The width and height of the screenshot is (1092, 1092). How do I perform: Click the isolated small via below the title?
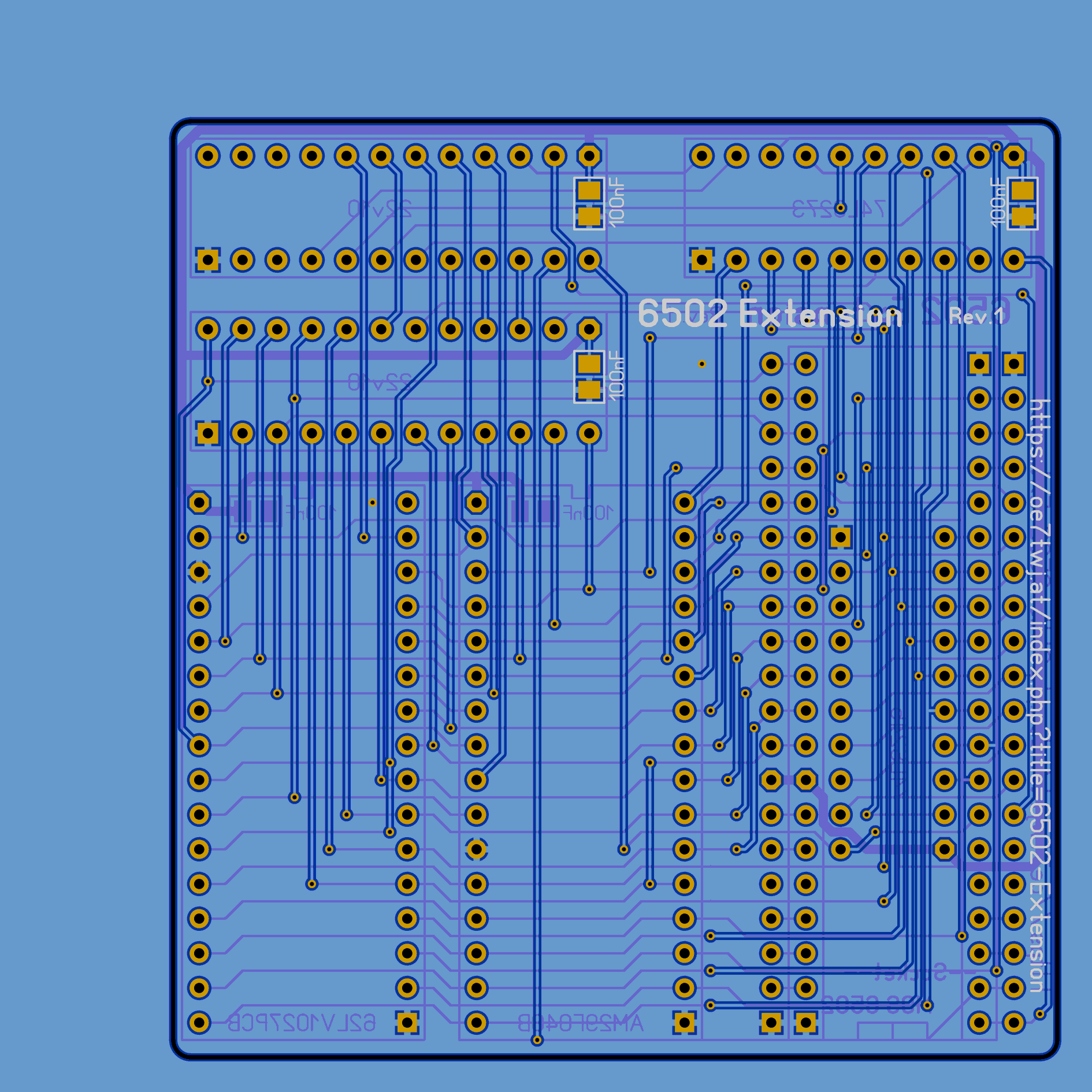(701, 364)
